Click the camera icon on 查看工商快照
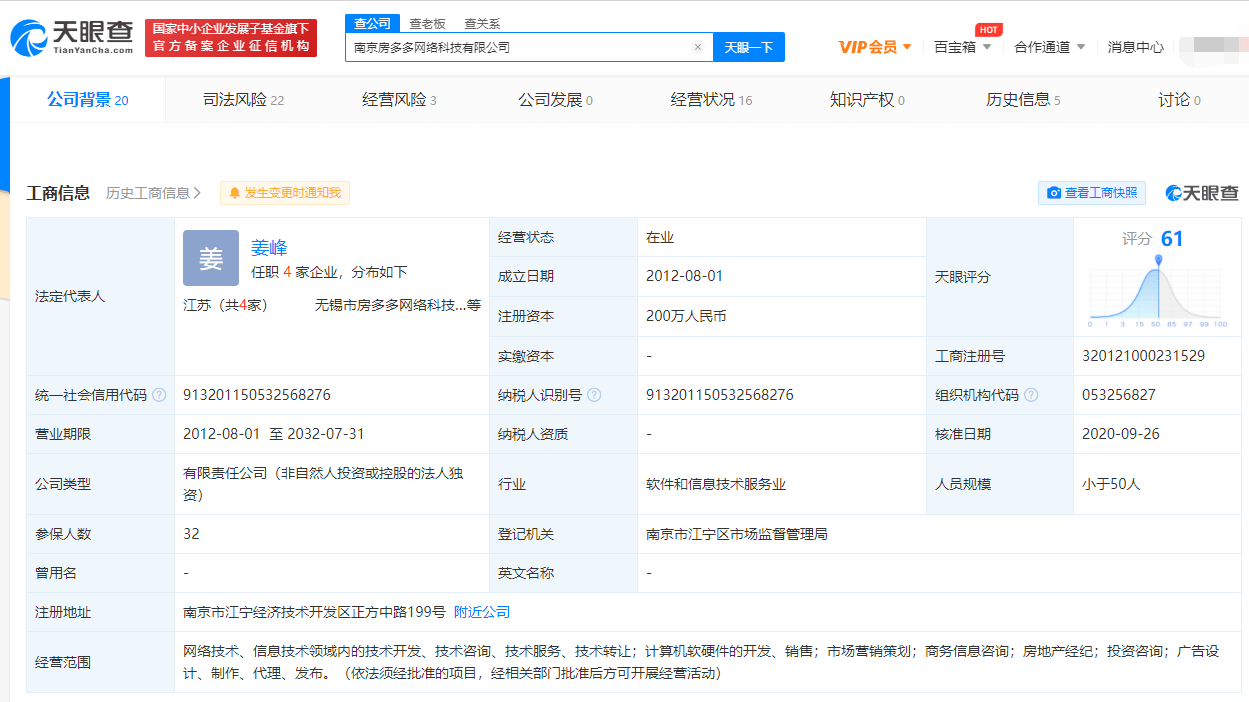Image resolution: width=1249 pixels, height=702 pixels. coord(1055,193)
